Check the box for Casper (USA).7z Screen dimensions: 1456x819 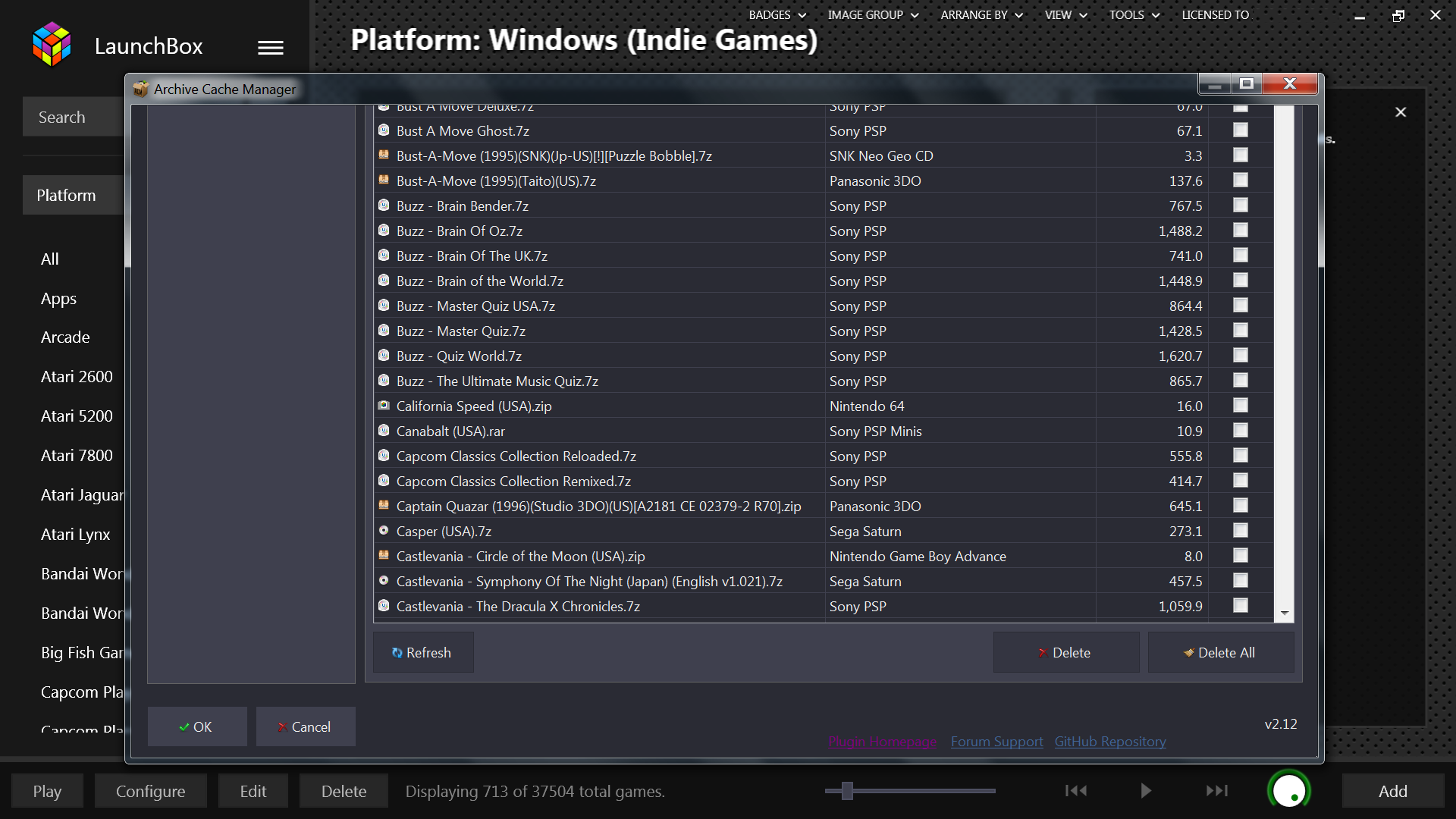coord(1241,531)
